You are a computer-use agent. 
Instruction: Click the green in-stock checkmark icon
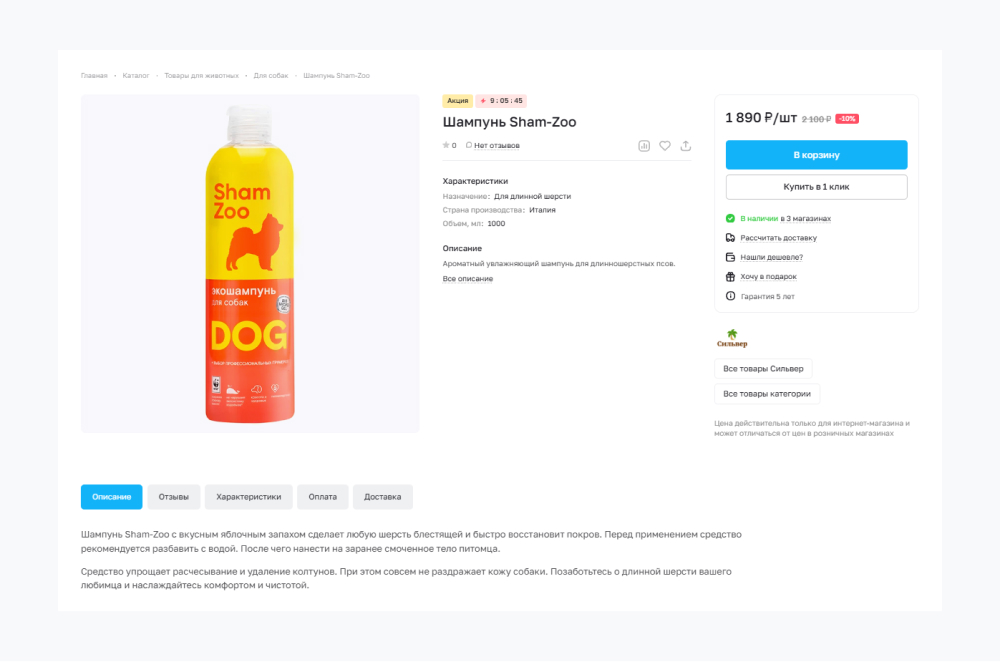click(x=730, y=218)
